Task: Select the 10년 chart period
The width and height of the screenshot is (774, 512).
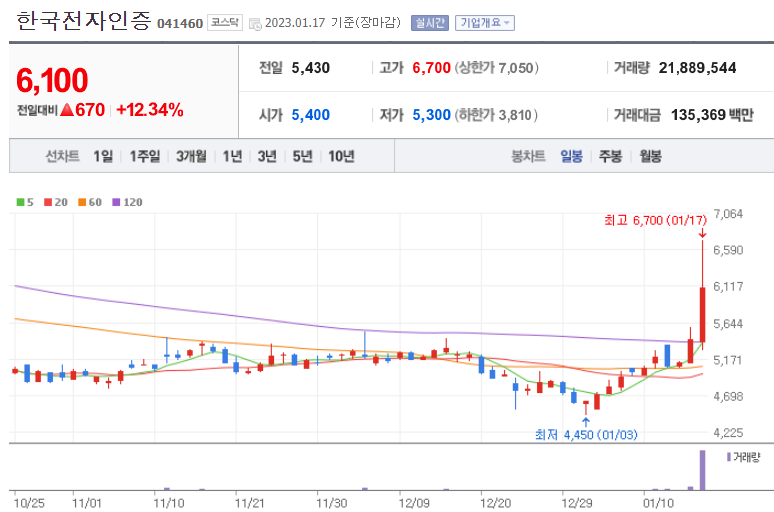Action: [x=341, y=157]
